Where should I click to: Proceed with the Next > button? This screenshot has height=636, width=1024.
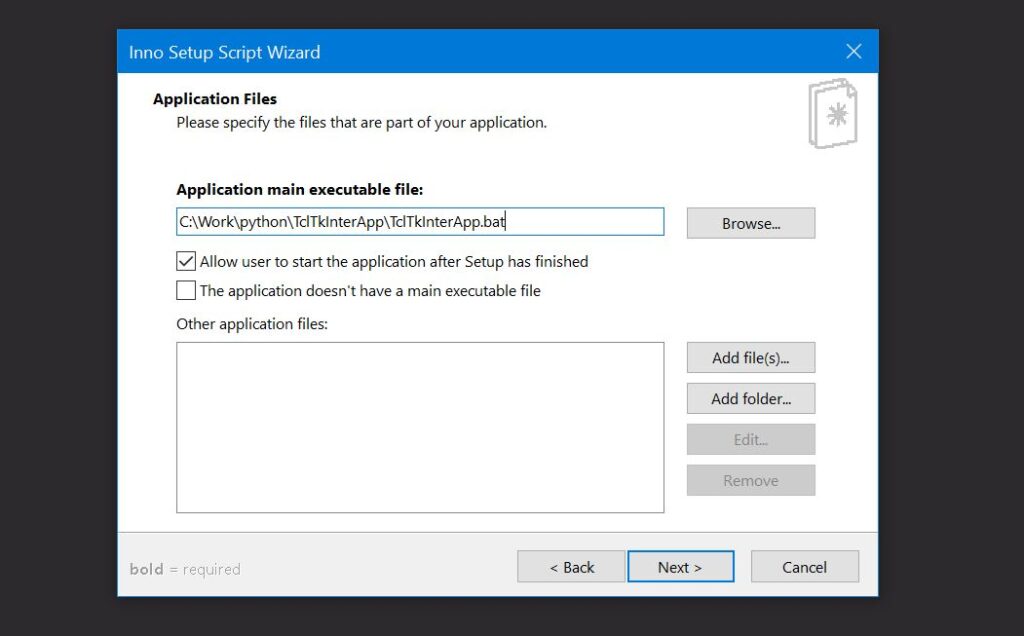click(x=680, y=567)
